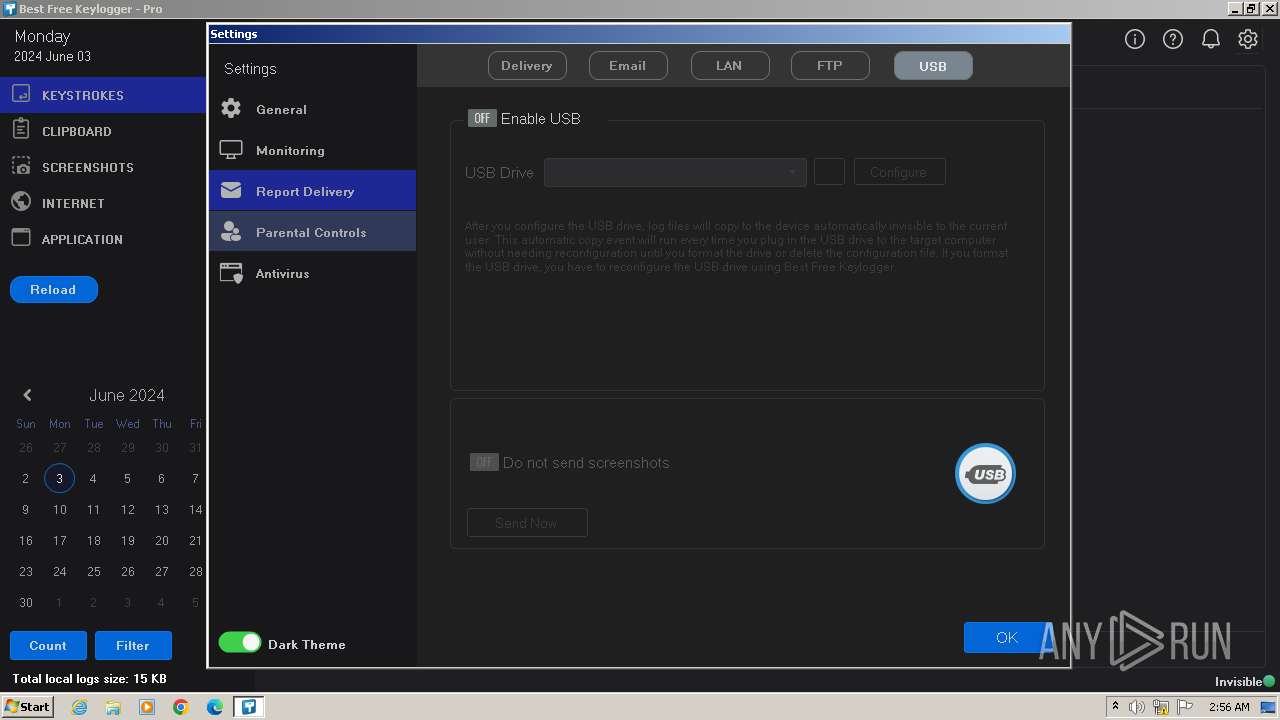The height and width of the screenshot is (720, 1280).
Task: Go to previous month in calendar
Action: point(27,395)
